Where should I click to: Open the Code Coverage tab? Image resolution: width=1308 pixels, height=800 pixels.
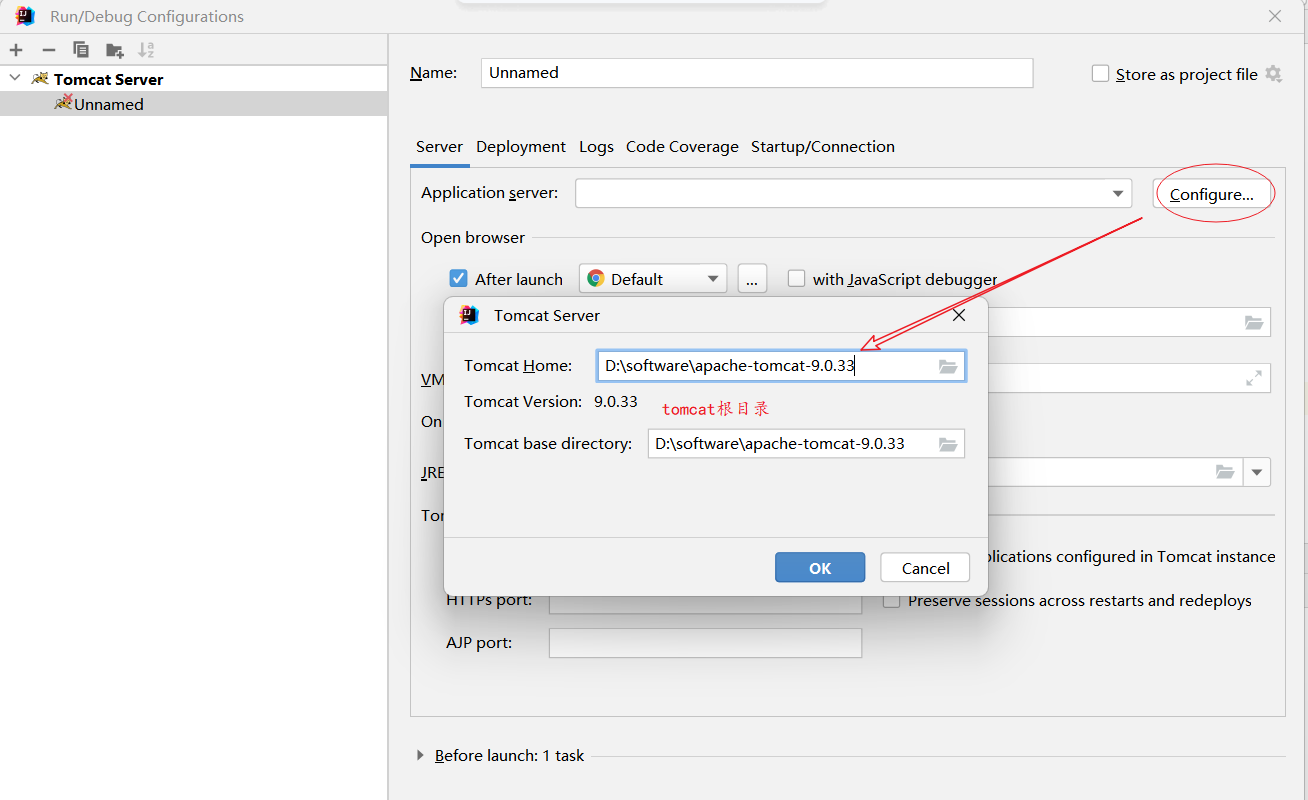(x=682, y=147)
